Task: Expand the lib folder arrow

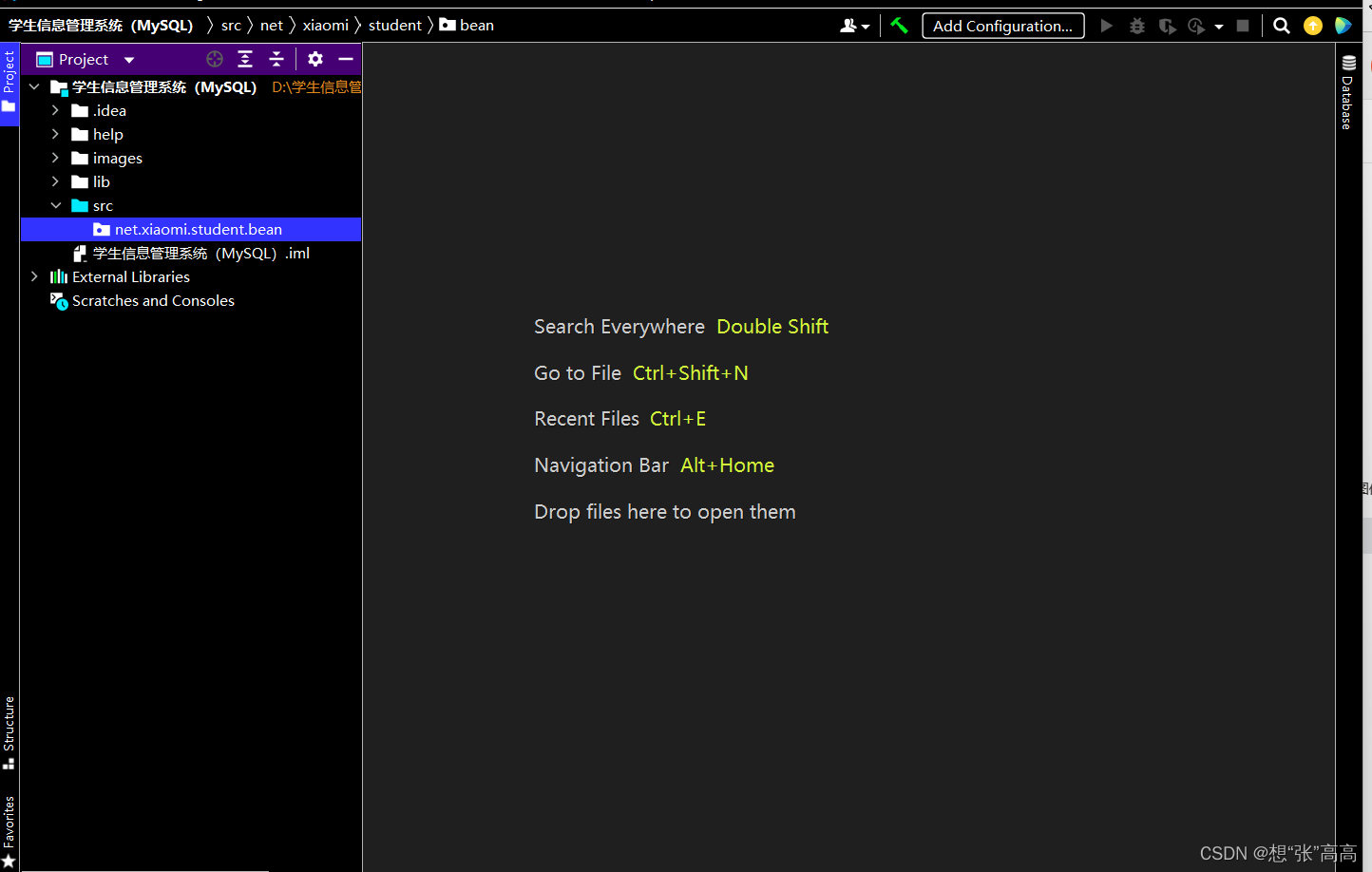Action: click(55, 181)
